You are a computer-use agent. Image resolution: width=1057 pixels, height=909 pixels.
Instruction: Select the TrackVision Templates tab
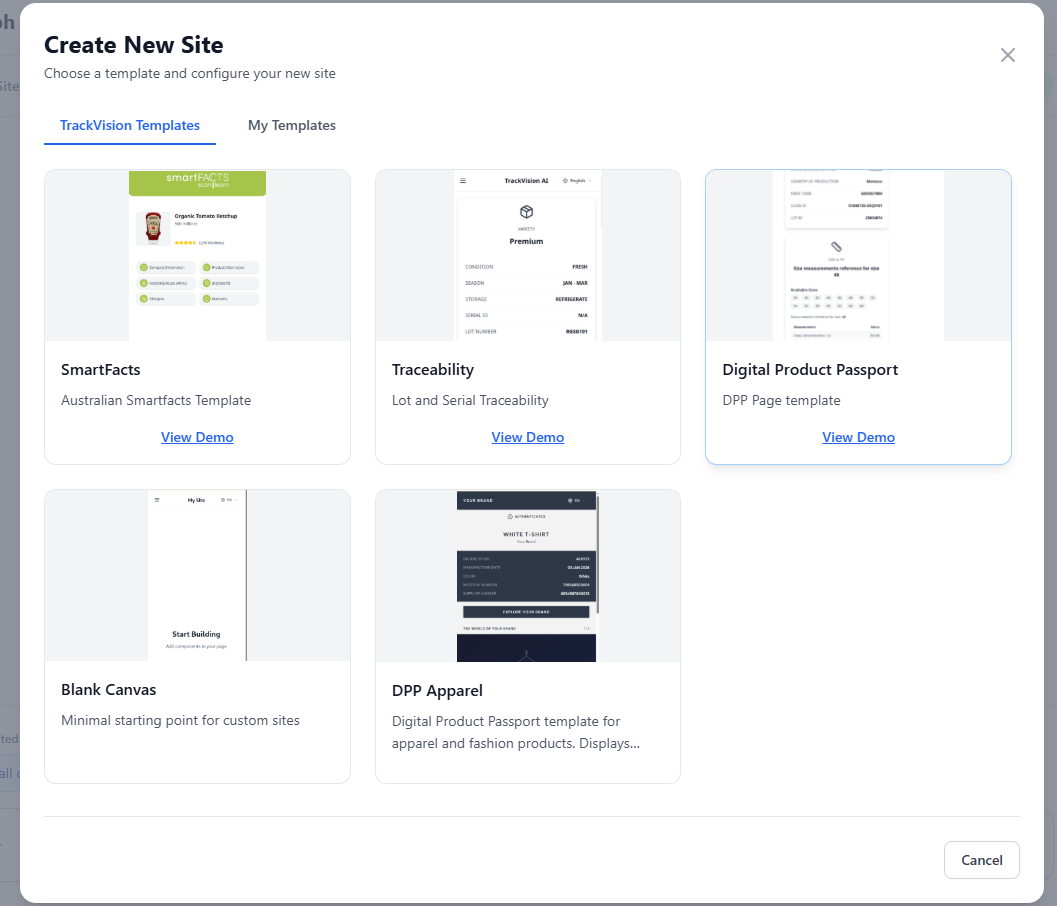(x=130, y=125)
